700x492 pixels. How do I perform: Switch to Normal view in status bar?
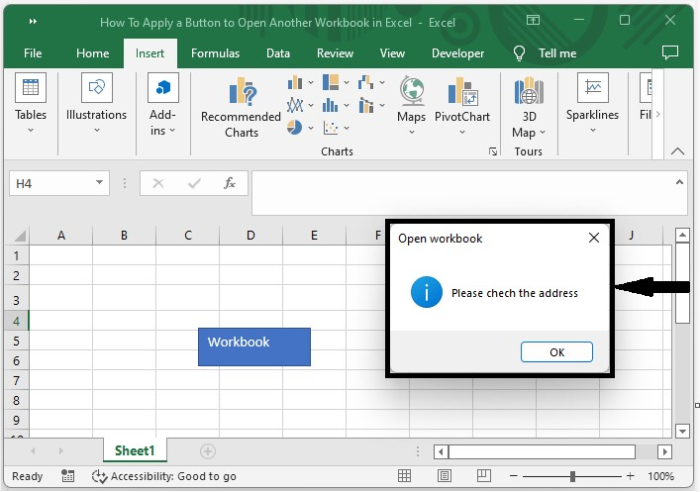405,476
